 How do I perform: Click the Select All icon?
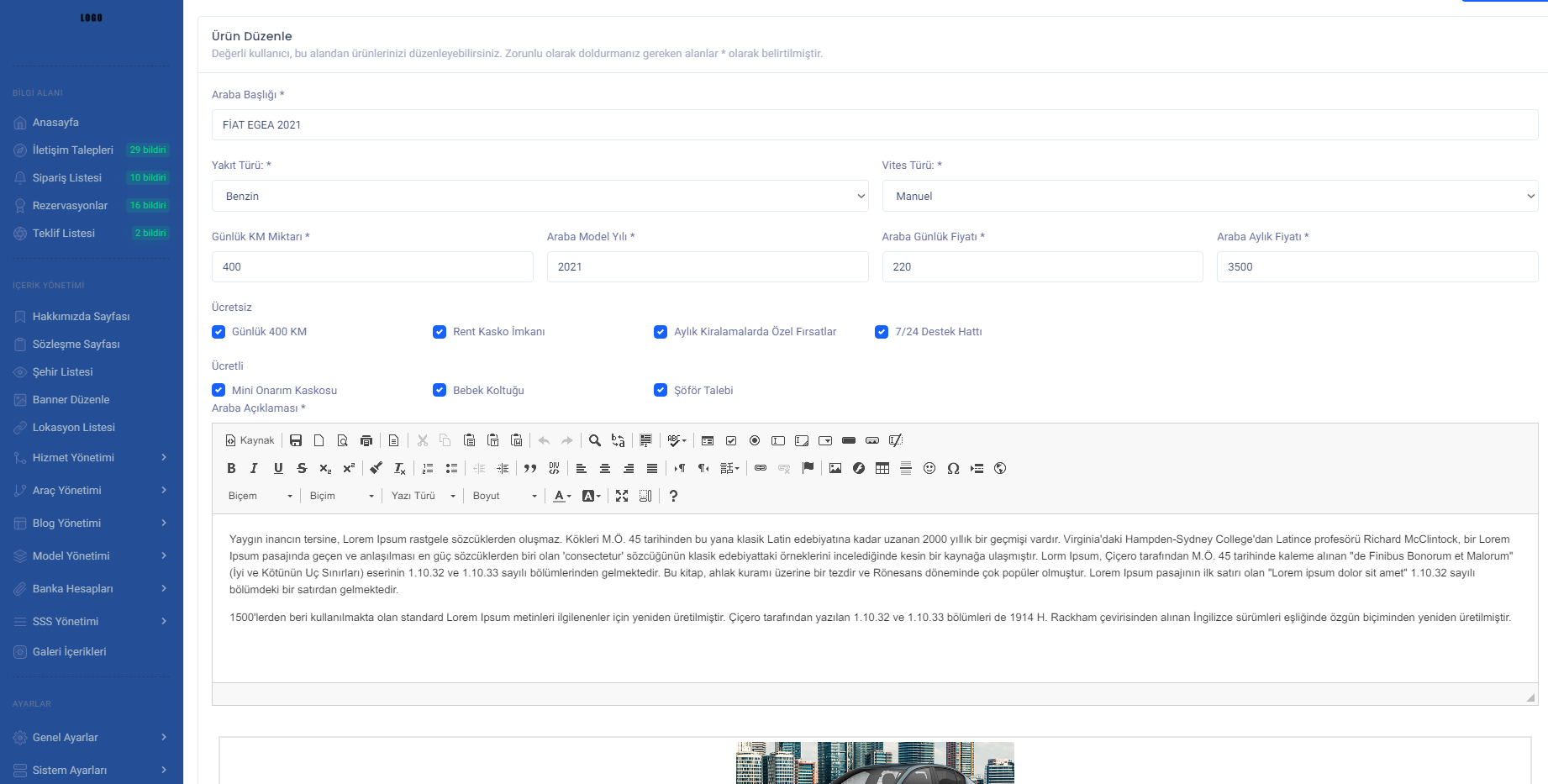[645, 440]
